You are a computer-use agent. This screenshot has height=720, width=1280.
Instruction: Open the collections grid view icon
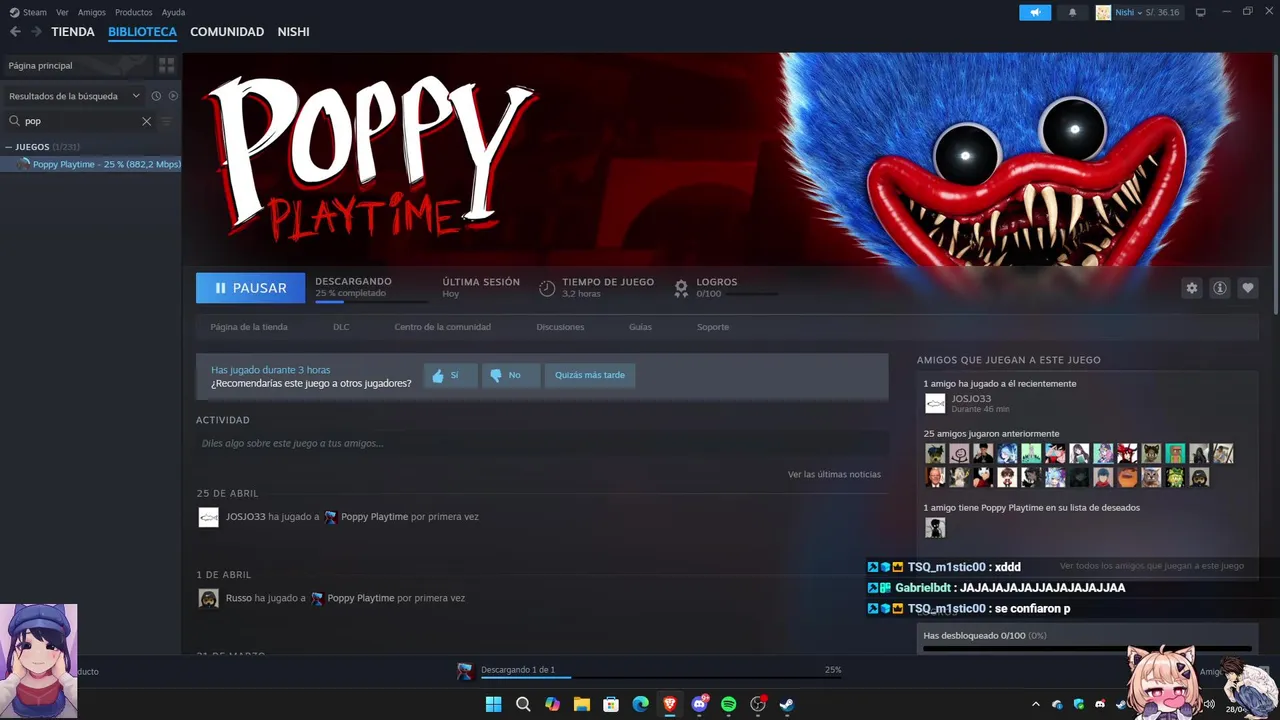[x=166, y=65]
